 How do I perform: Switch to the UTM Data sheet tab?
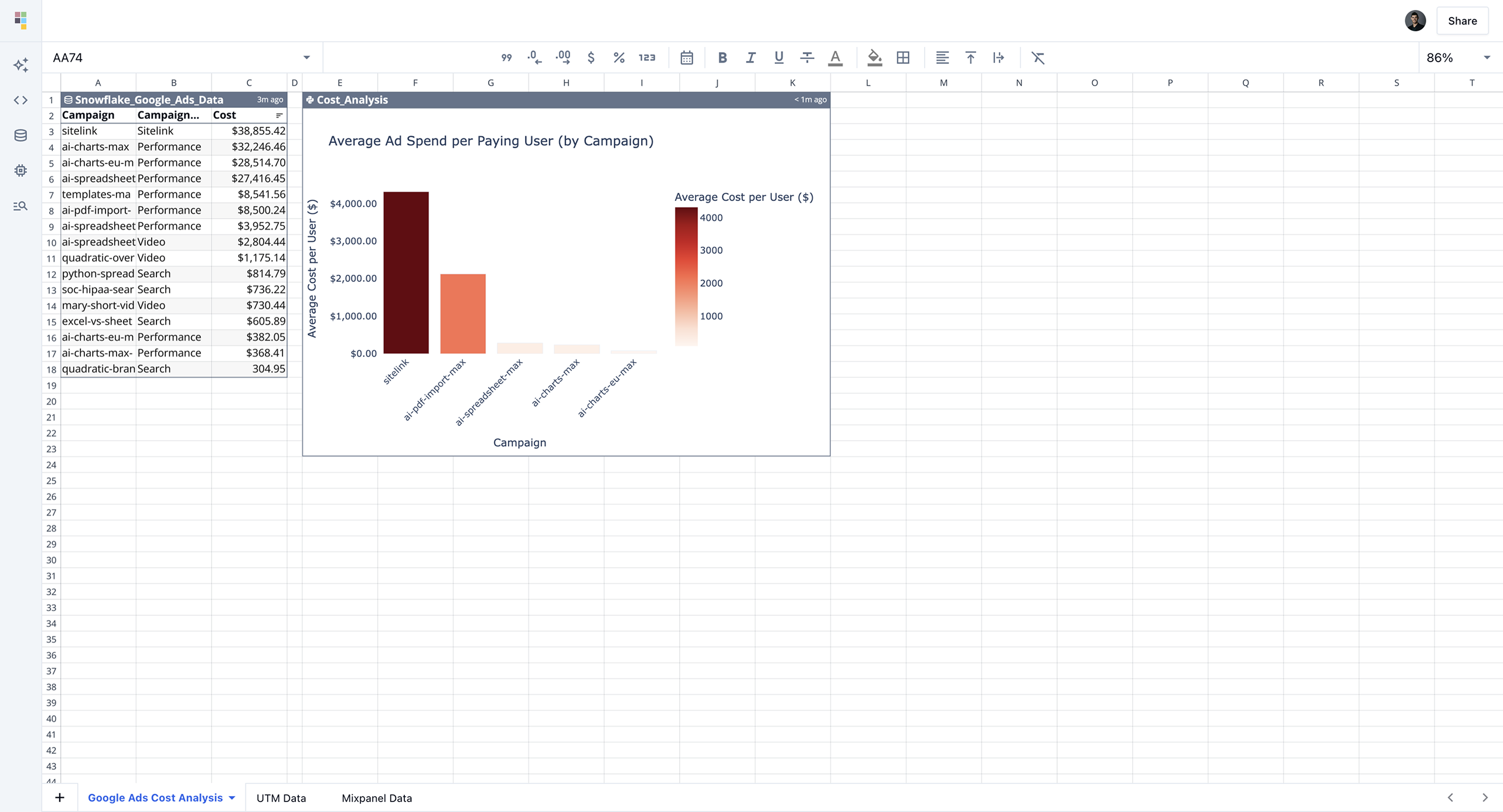pos(281,798)
